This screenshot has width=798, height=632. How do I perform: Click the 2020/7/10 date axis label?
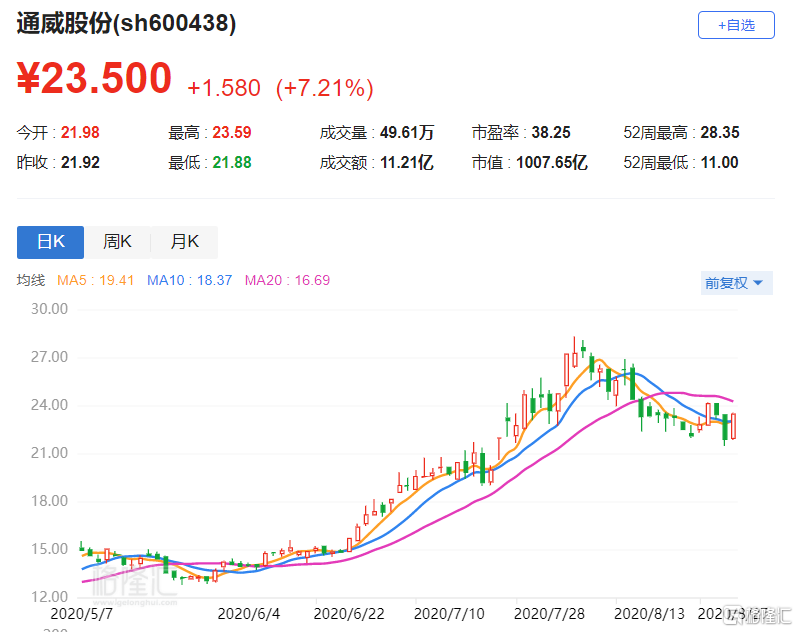(x=449, y=614)
